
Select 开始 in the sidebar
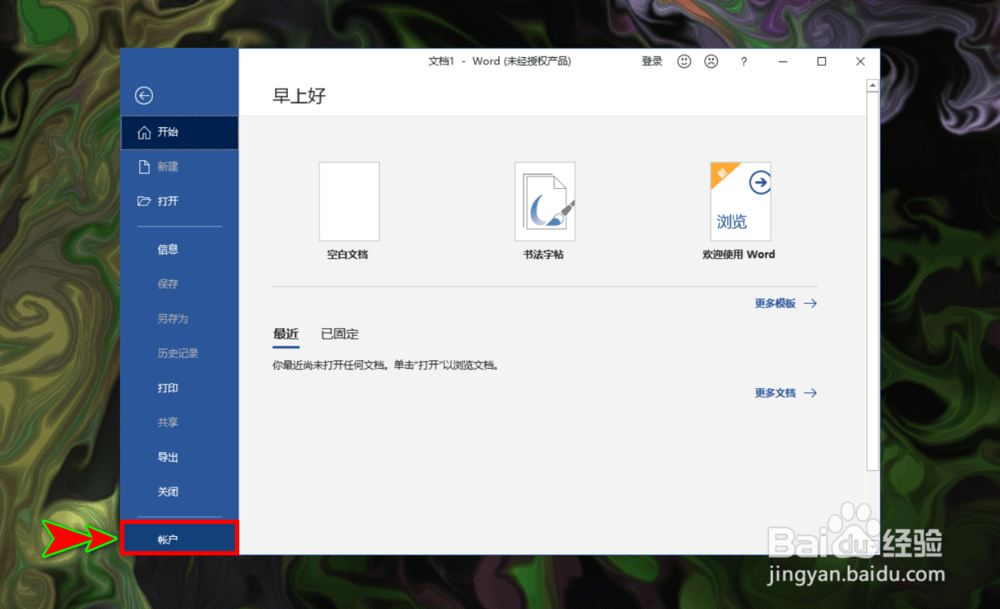(179, 132)
